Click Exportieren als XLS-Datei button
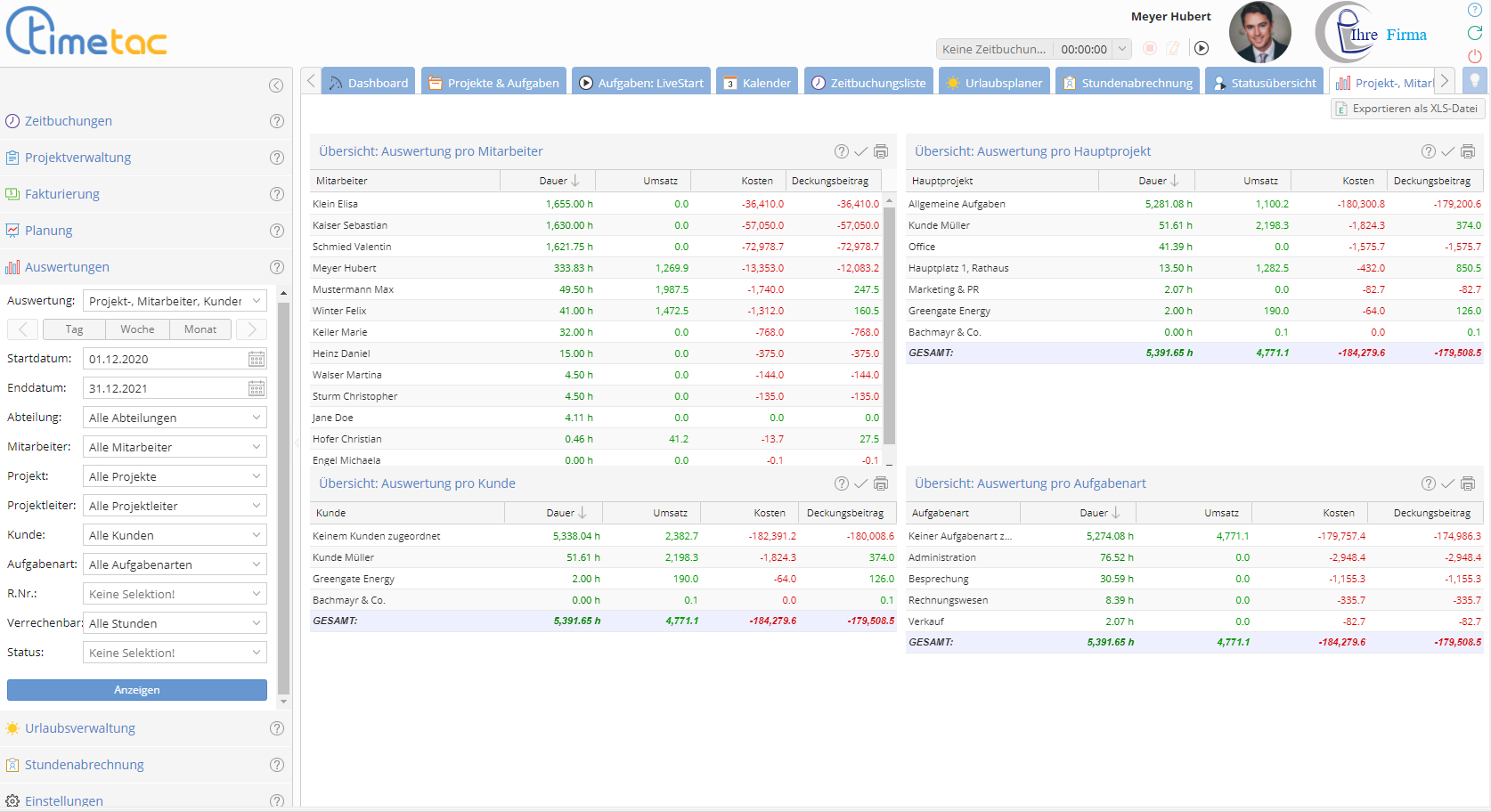 click(1407, 109)
